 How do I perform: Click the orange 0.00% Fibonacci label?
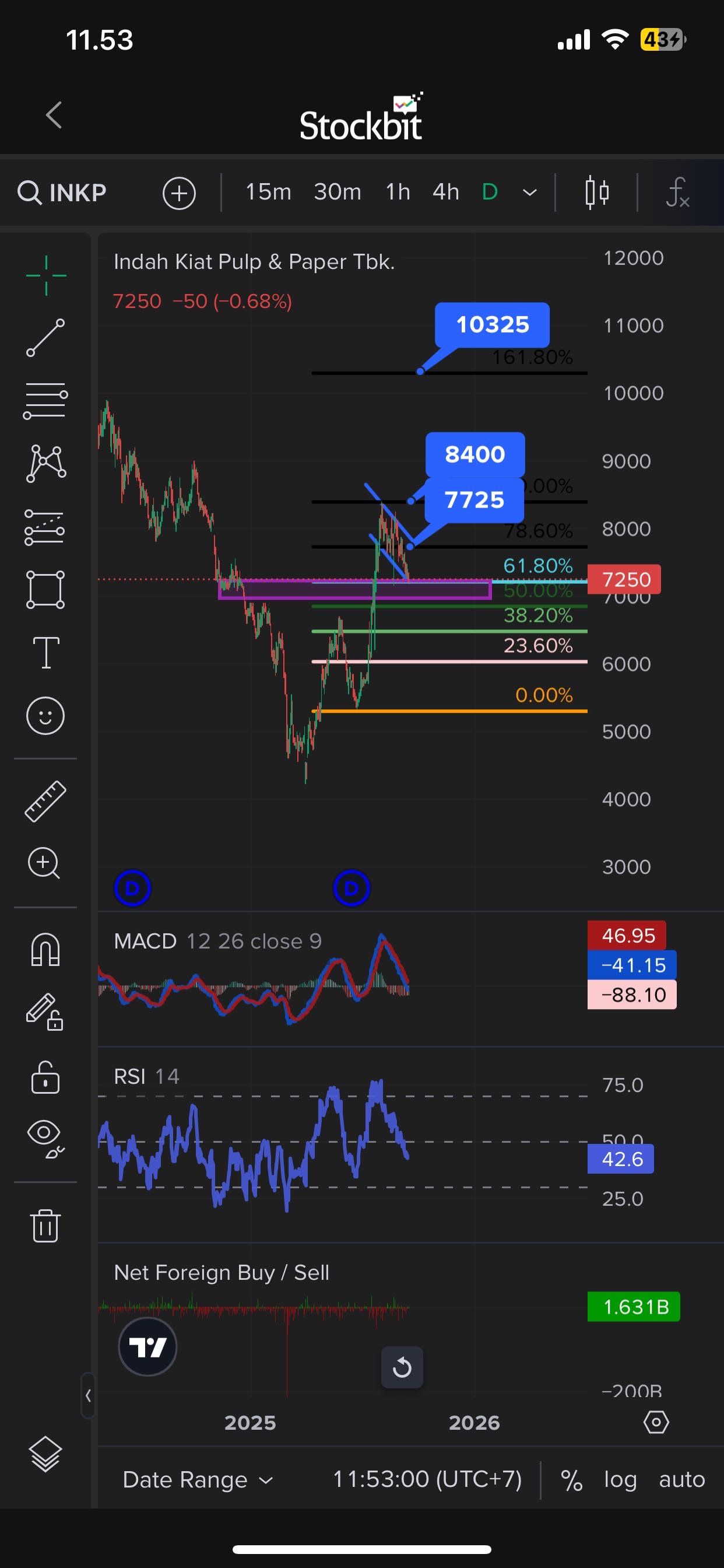click(x=544, y=695)
